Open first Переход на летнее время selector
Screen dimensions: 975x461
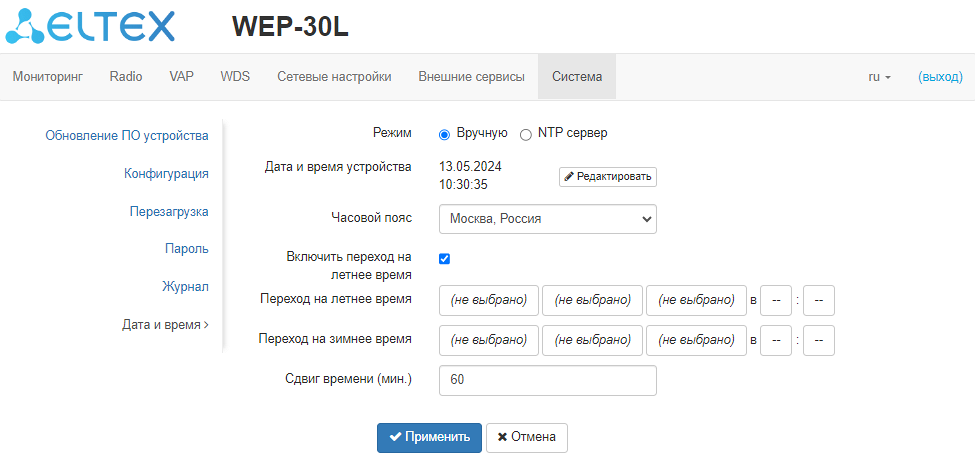[x=489, y=300]
